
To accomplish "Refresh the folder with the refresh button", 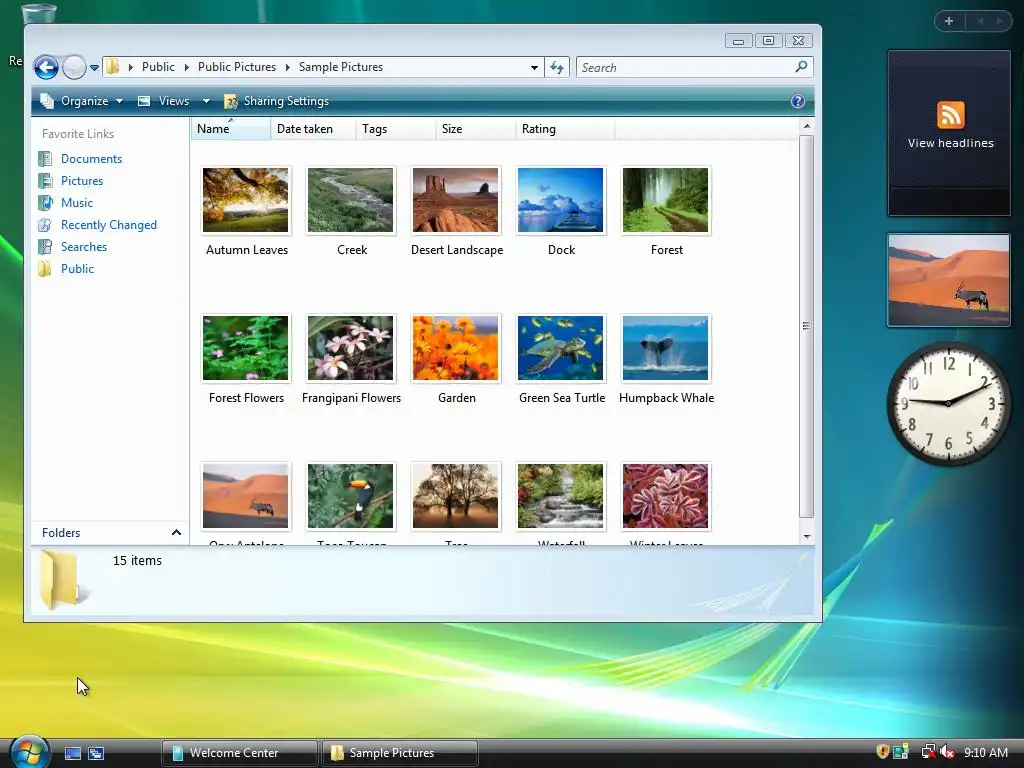I will (x=557, y=67).
